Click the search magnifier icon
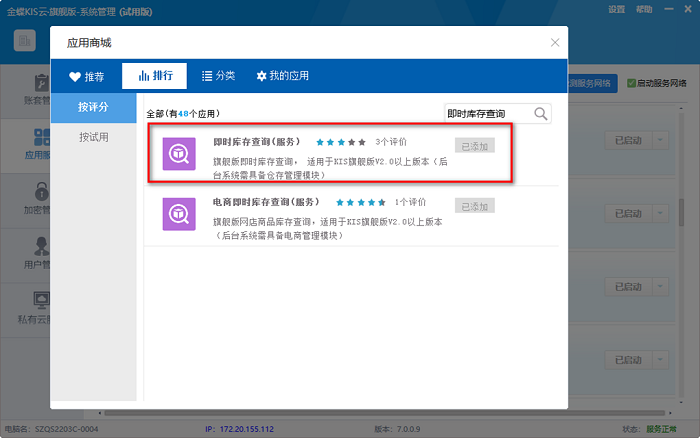The image size is (700, 438). (541, 114)
